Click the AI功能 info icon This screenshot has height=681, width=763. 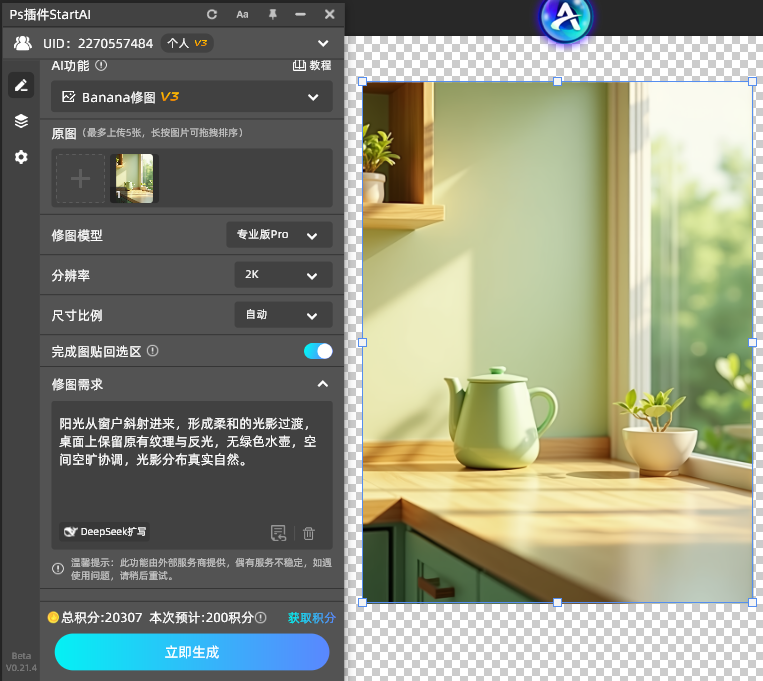[x=101, y=65]
